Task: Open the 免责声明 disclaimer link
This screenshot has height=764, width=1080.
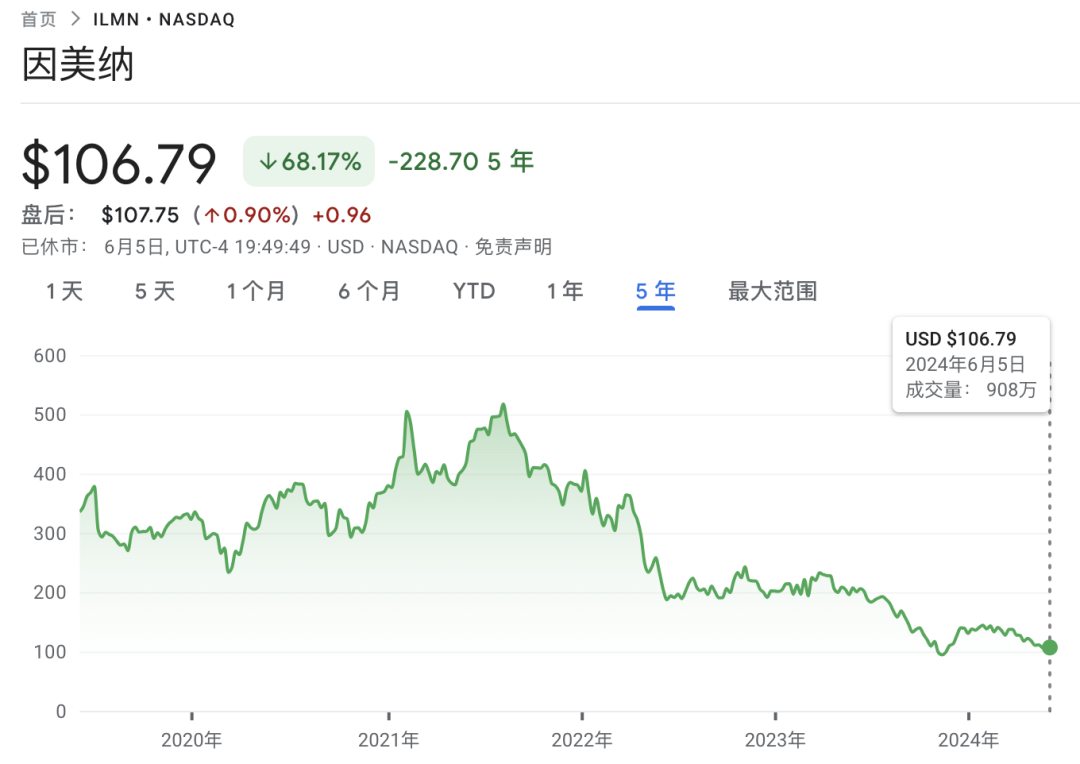Action: (513, 247)
